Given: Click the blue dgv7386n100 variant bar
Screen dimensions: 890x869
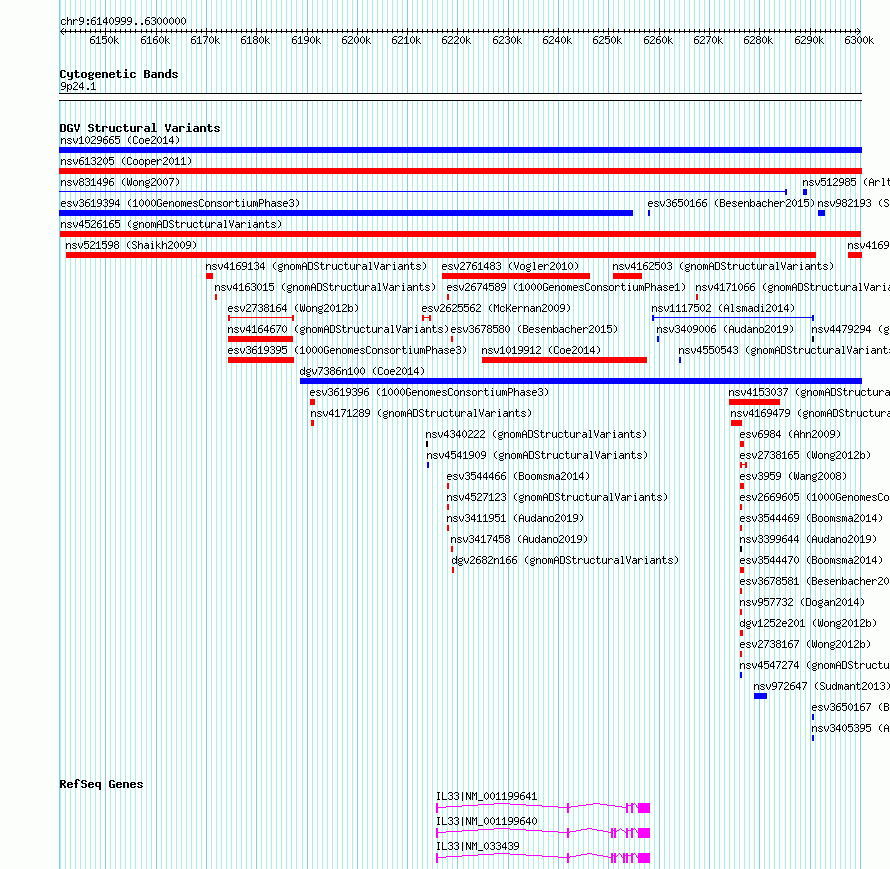Looking at the screenshot, I should (x=581, y=381).
